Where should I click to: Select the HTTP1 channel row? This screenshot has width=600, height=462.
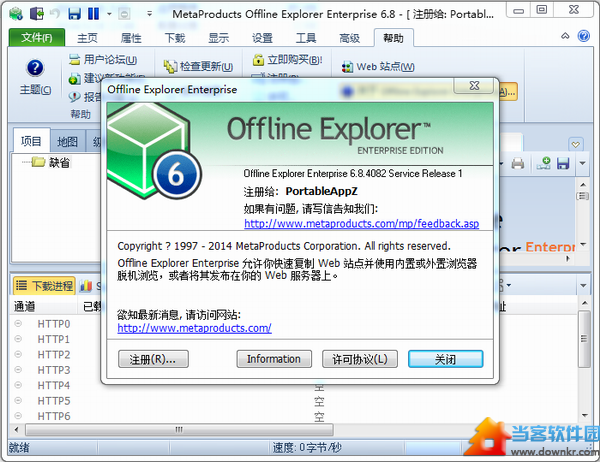[54, 339]
